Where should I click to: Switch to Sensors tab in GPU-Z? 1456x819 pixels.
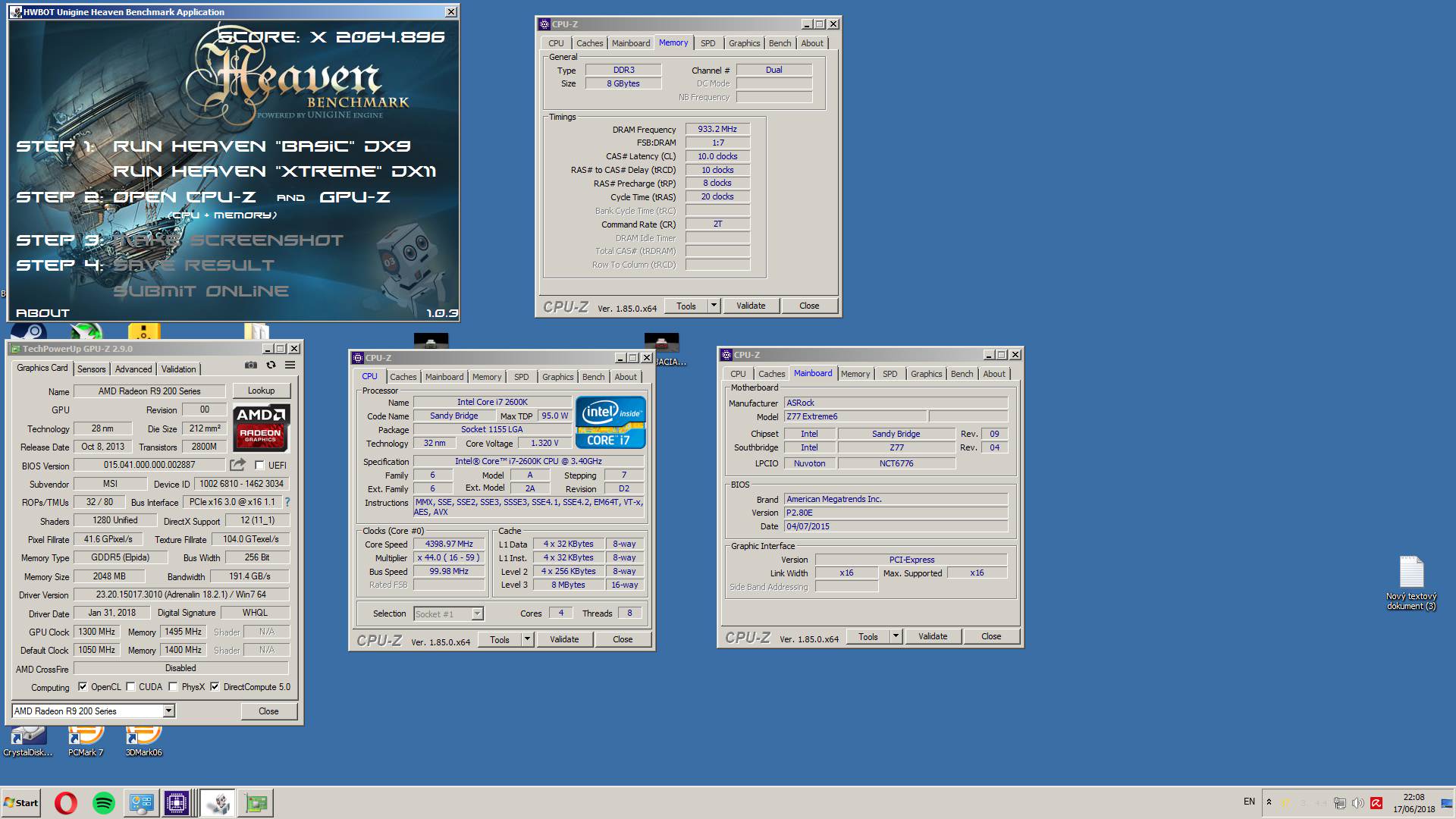pyautogui.click(x=92, y=369)
